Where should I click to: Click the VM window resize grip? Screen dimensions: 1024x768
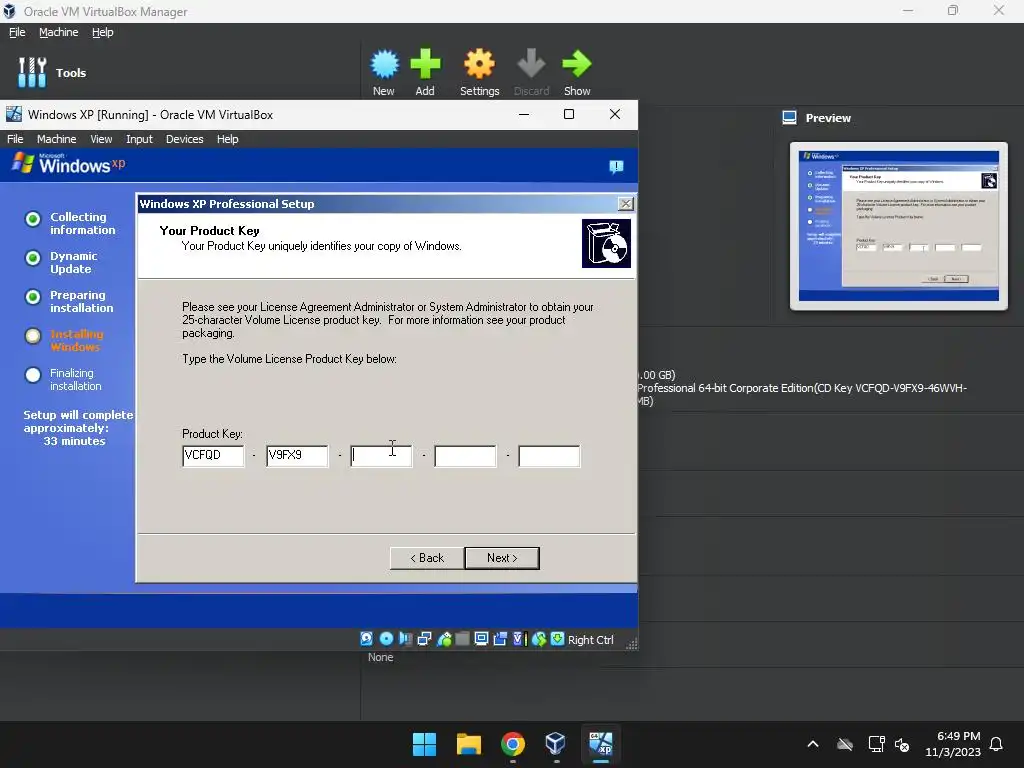(x=632, y=645)
